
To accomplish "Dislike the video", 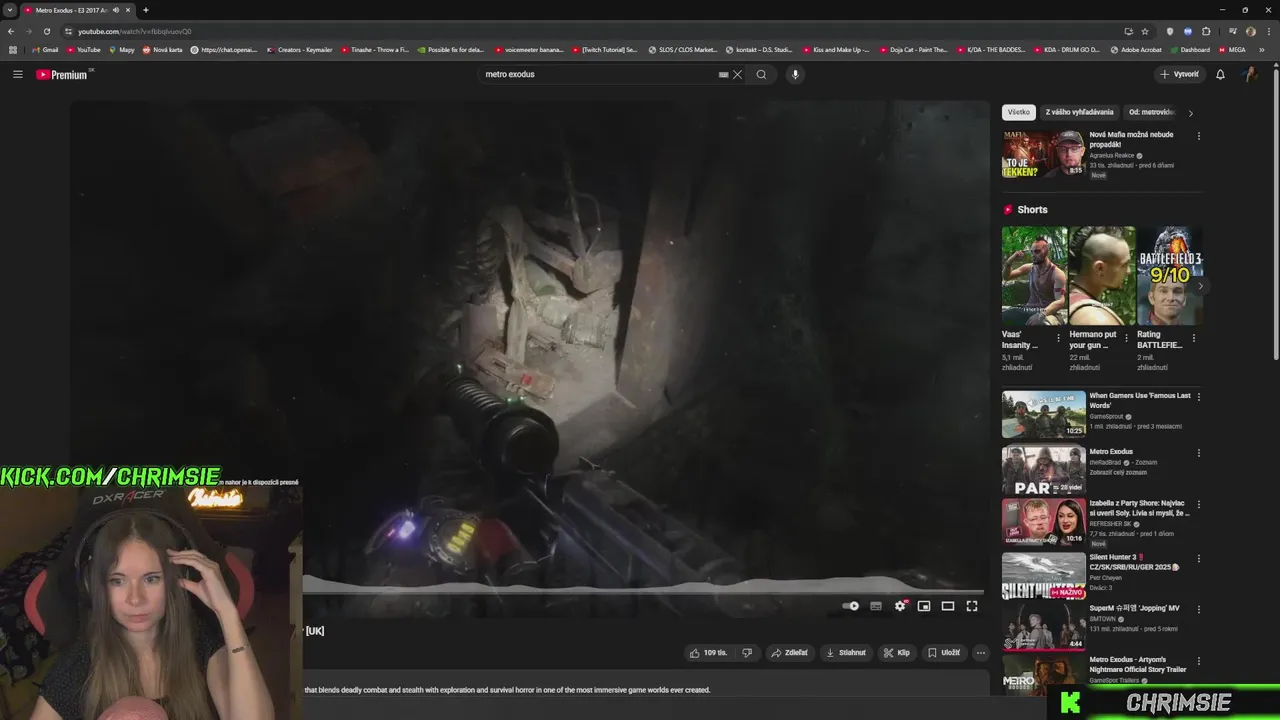I will [x=746, y=653].
